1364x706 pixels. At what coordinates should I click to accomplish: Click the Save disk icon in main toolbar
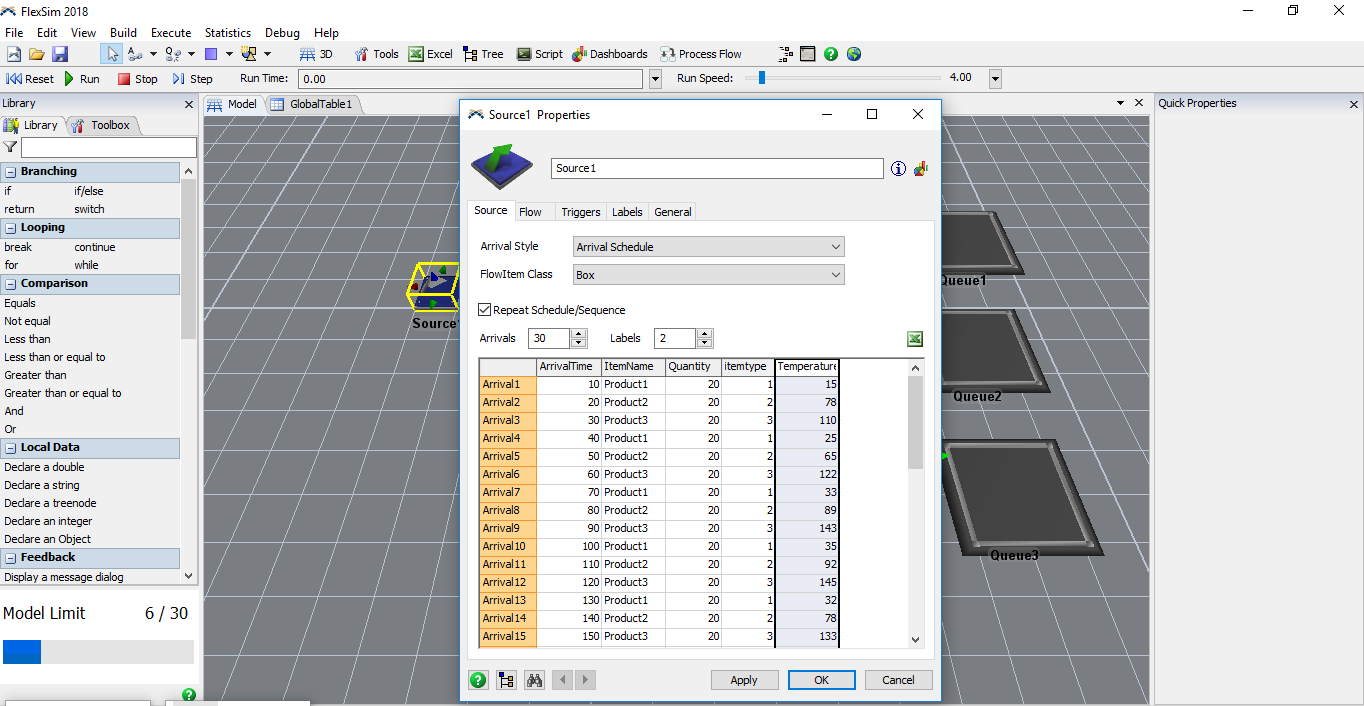[60, 54]
